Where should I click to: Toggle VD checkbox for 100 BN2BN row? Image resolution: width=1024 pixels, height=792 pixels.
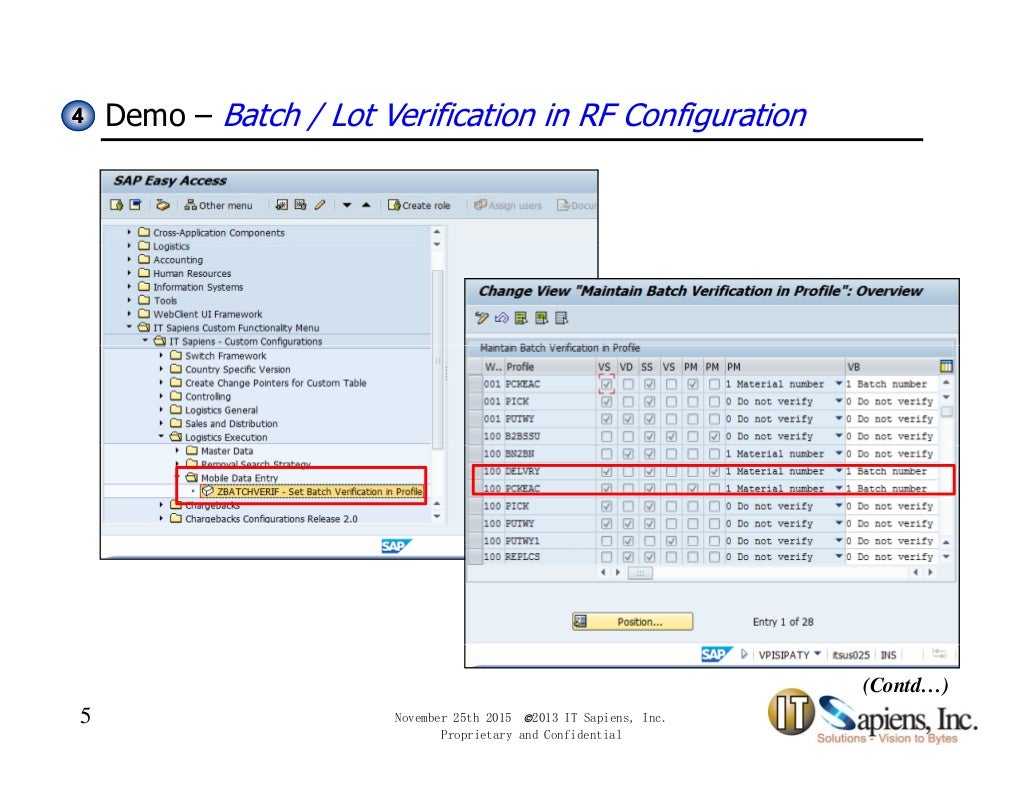pyautogui.click(x=628, y=454)
